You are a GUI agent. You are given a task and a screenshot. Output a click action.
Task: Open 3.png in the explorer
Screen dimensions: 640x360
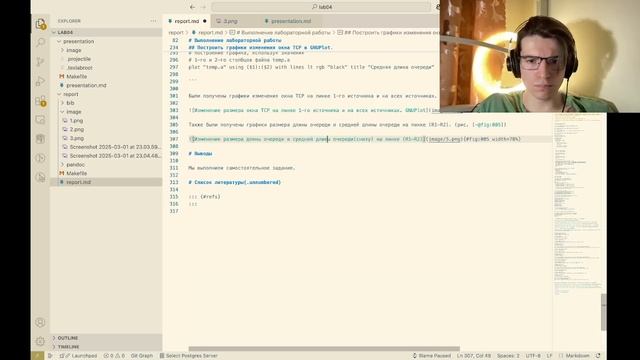click(x=76, y=138)
